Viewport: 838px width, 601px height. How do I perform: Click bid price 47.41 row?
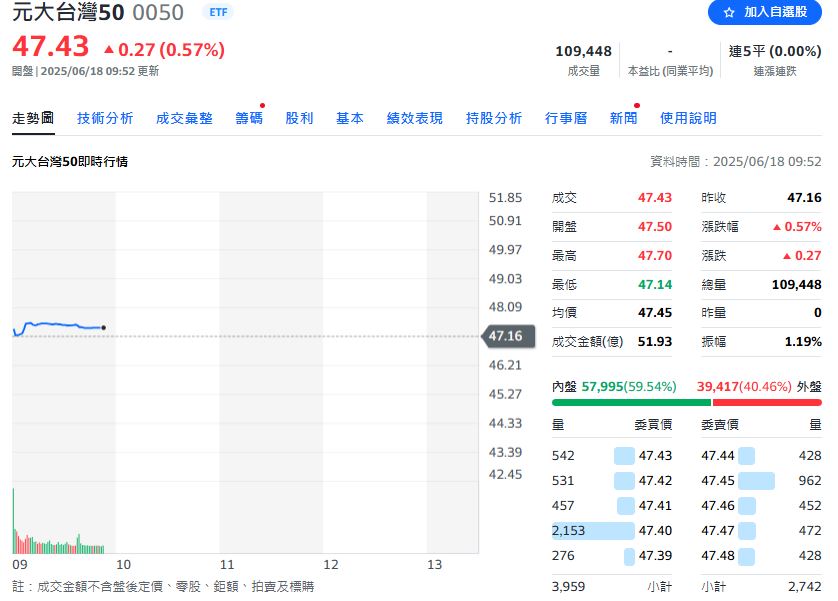612,505
